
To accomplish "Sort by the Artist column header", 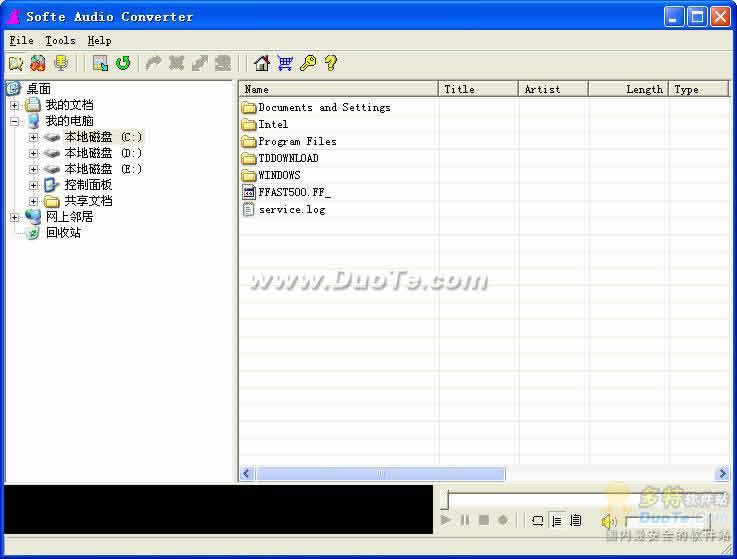I will 553,89.
